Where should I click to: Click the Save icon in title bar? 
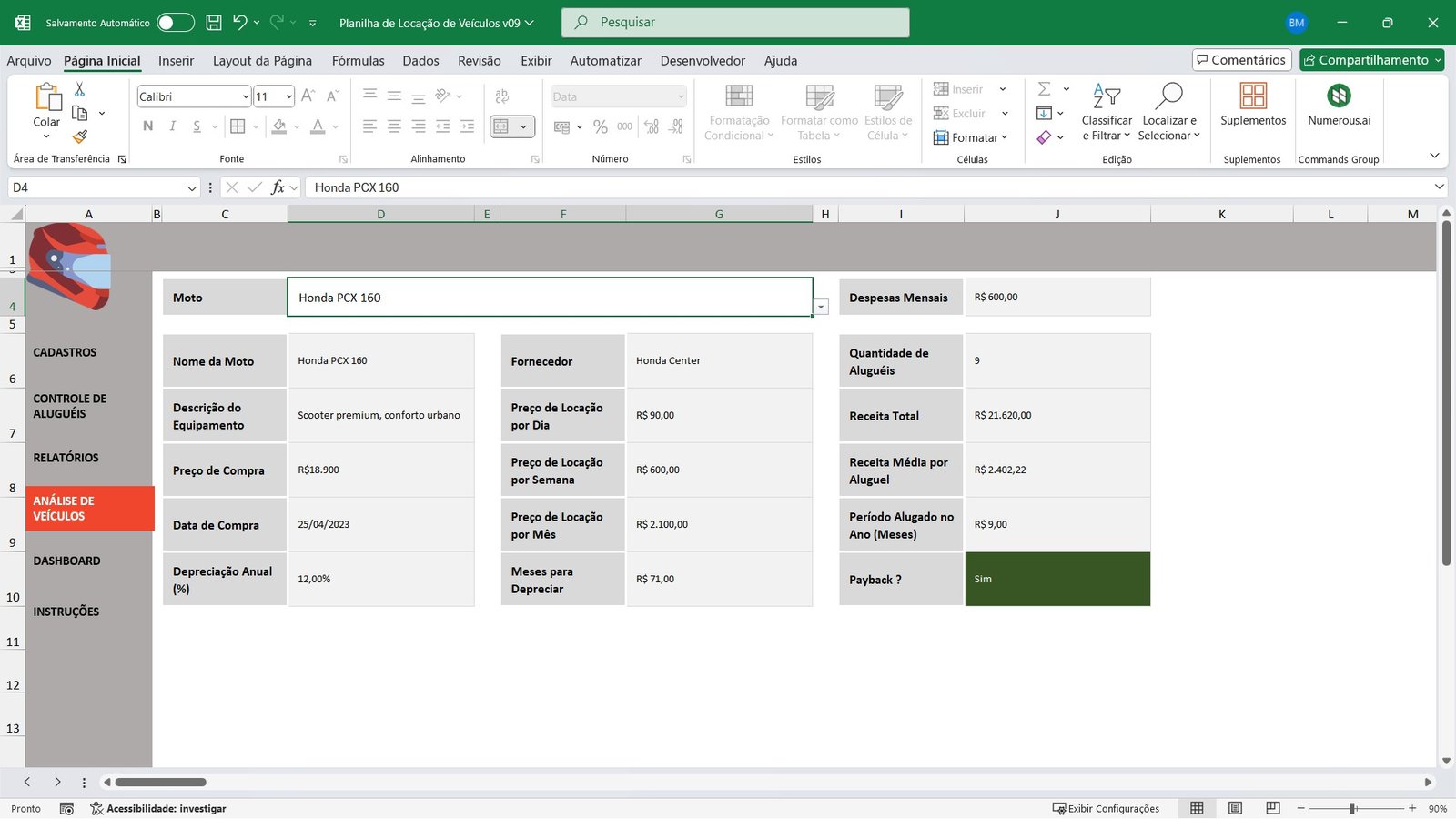[214, 23]
